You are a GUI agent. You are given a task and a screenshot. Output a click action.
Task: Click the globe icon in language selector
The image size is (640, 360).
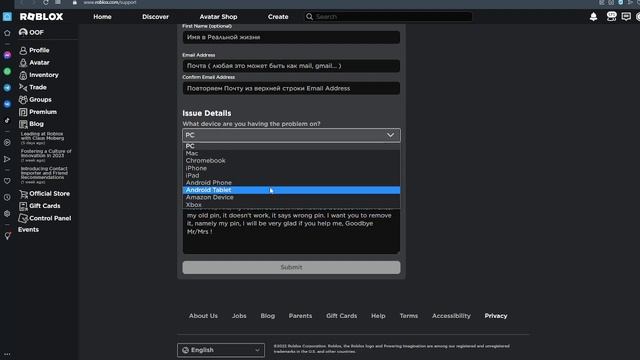185,350
